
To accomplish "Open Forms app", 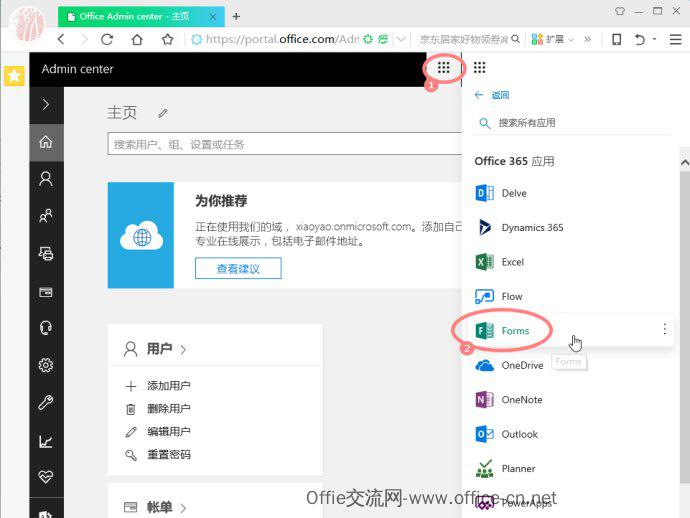I will 568,331.
